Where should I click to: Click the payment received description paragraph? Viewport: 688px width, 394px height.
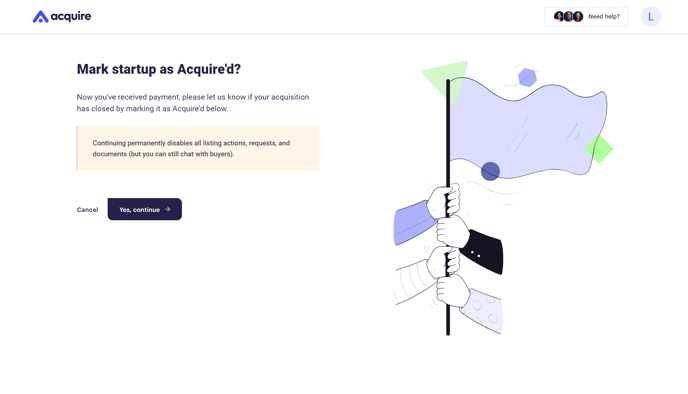pos(193,103)
